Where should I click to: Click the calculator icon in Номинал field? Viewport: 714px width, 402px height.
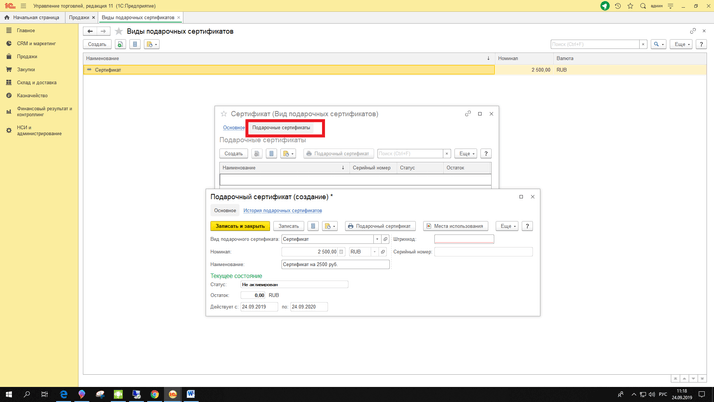[x=342, y=252]
